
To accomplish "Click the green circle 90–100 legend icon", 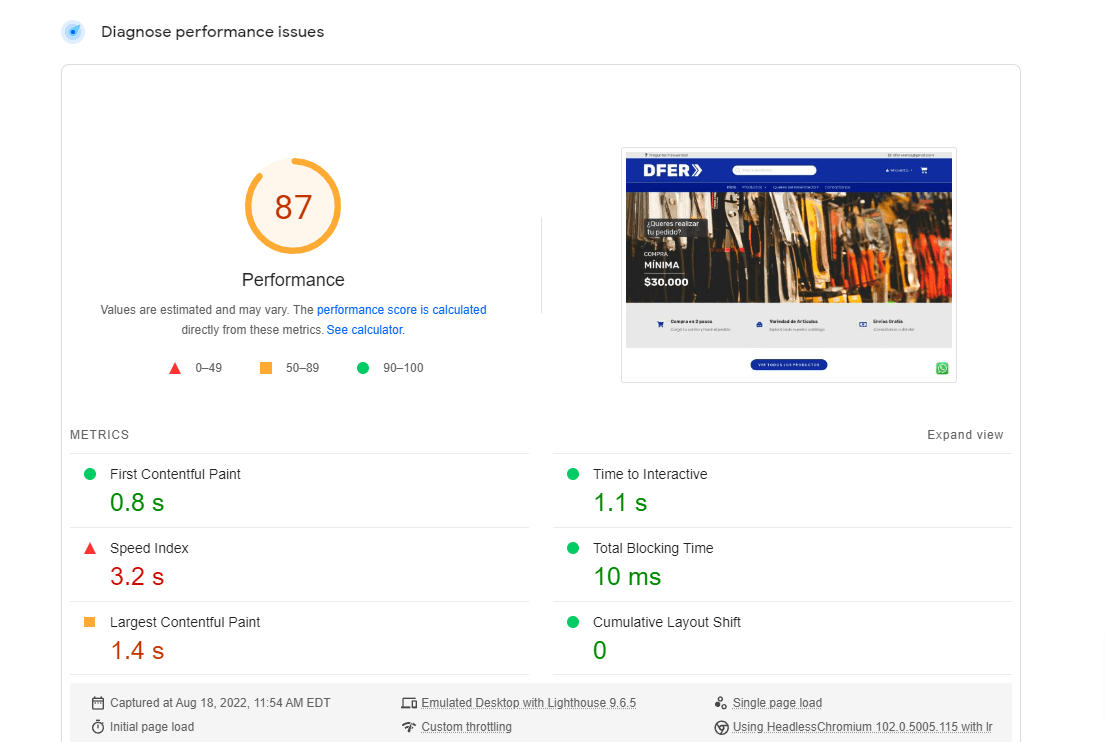I will [363, 368].
